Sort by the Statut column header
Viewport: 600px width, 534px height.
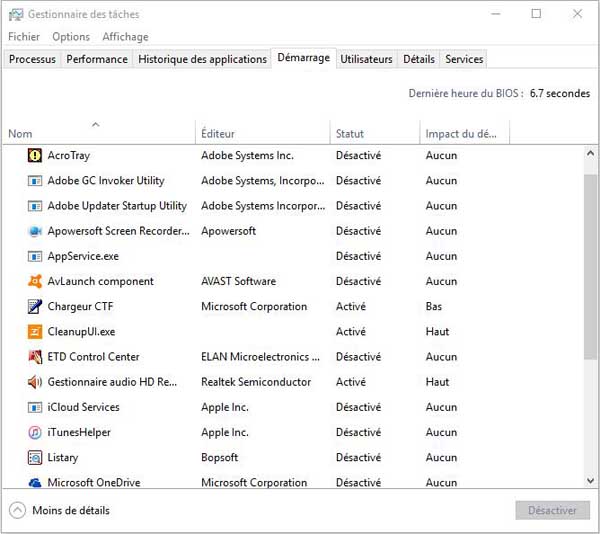[x=375, y=133]
